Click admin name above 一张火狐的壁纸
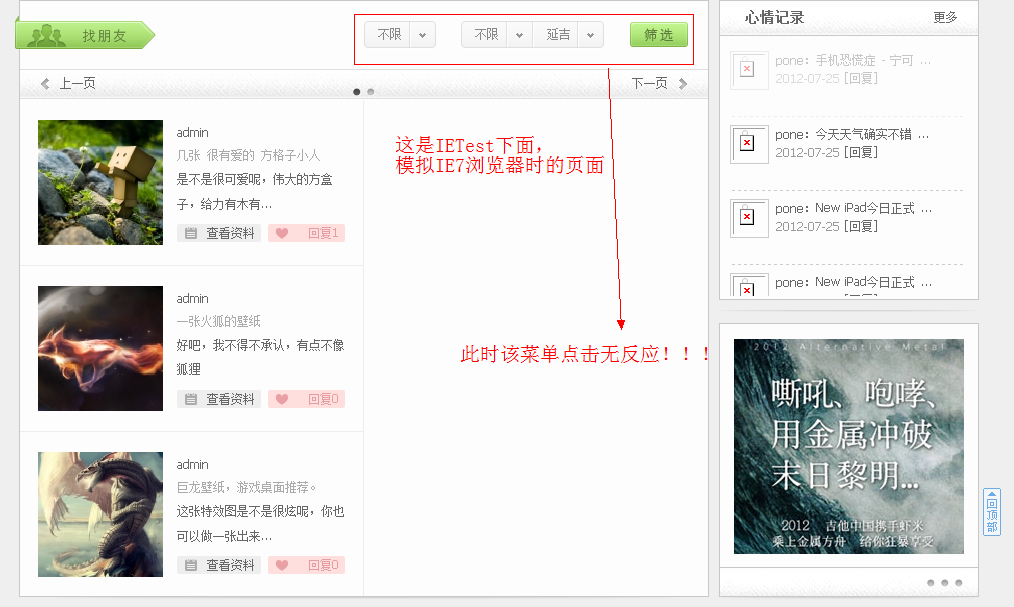 [193, 299]
